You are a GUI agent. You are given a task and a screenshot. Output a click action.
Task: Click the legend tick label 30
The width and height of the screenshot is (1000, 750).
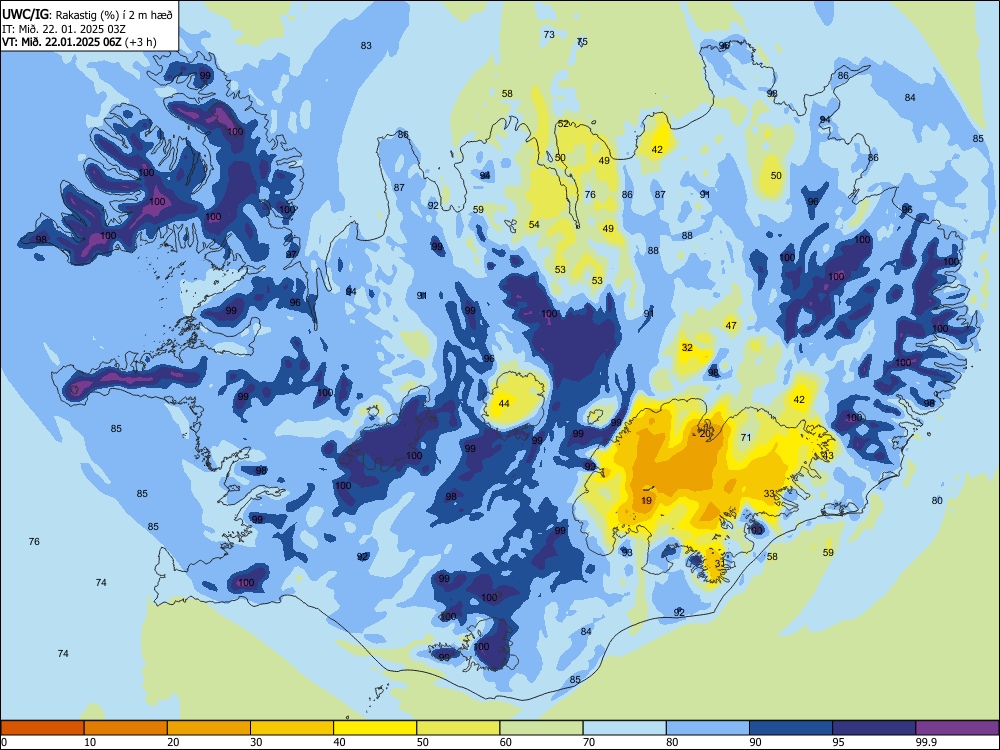[256, 742]
